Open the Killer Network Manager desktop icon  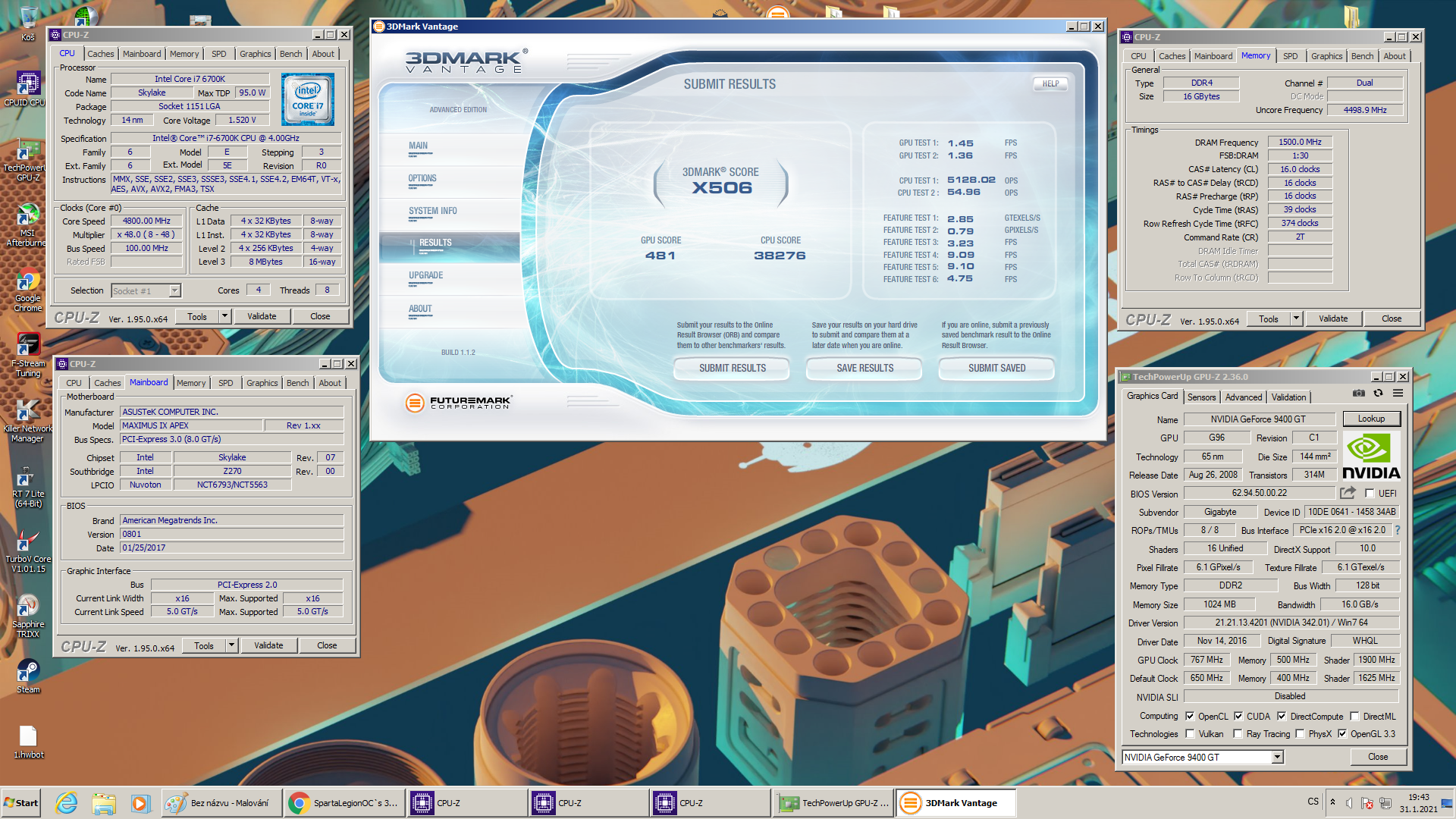click(x=27, y=421)
